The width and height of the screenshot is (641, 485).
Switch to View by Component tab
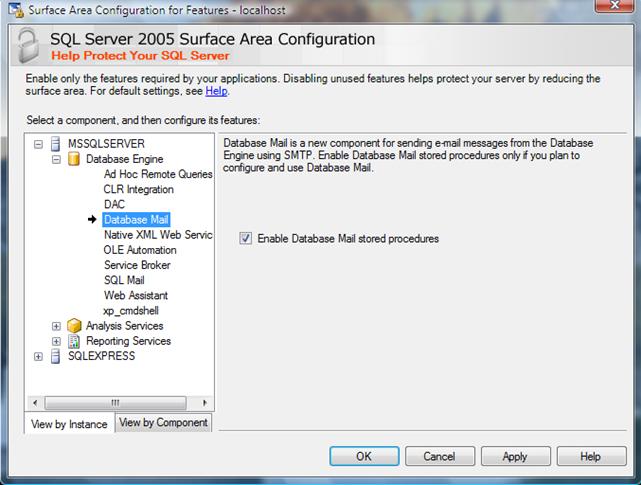pos(164,423)
